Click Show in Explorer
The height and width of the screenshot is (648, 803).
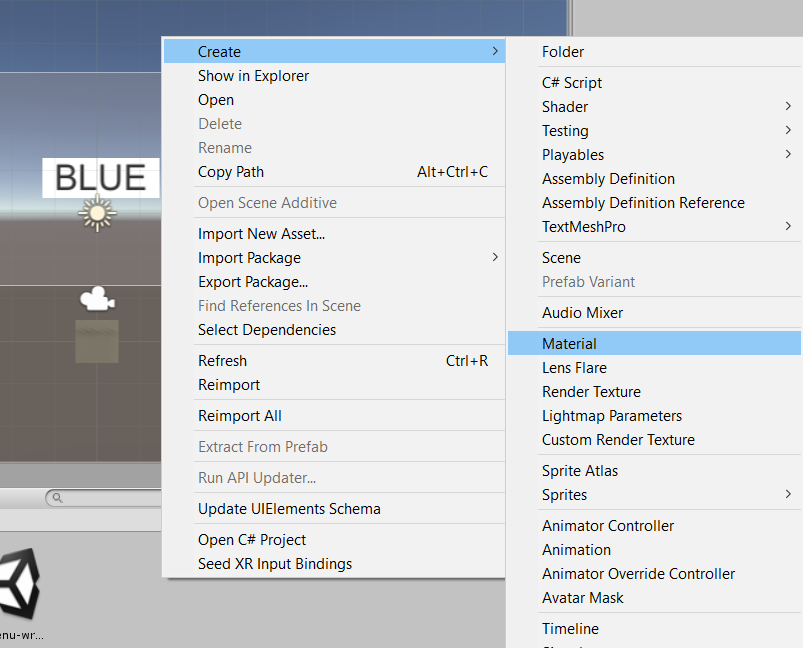[253, 76]
